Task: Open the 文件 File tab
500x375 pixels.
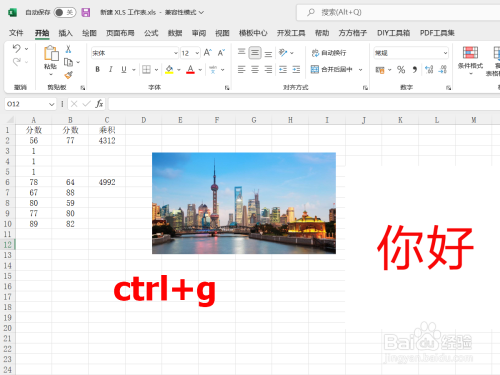Action: coord(16,33)
